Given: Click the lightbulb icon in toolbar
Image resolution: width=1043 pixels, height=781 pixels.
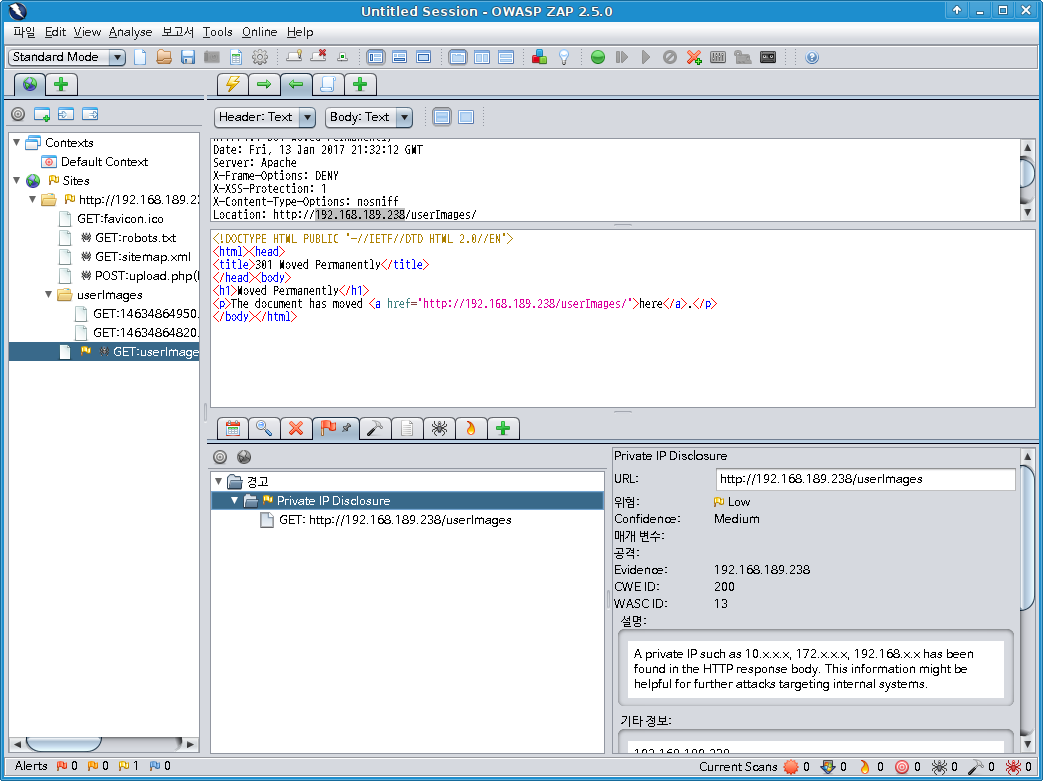Looking at the screenshot, I should [x=563, y=57].
